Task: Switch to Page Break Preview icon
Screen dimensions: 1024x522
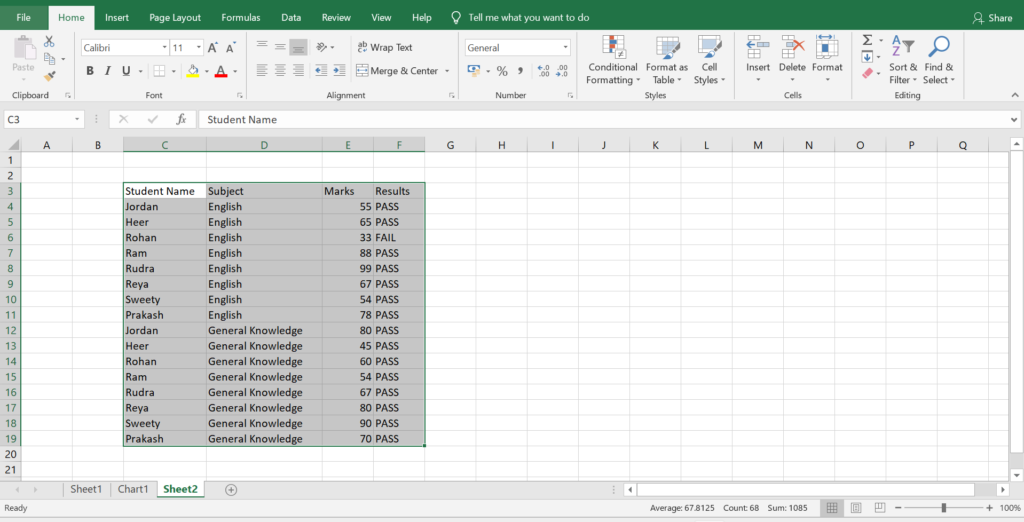Action: tap(880, 508)
